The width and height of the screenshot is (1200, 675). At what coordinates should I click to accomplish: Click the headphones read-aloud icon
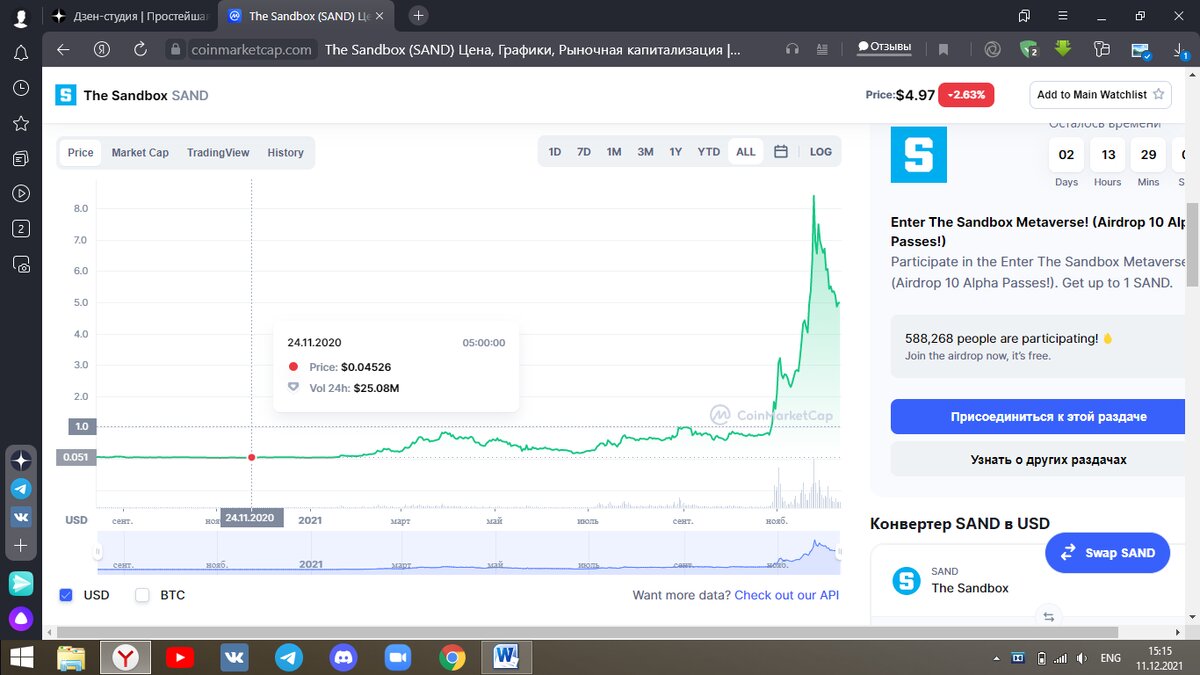(x=793, y=49)
